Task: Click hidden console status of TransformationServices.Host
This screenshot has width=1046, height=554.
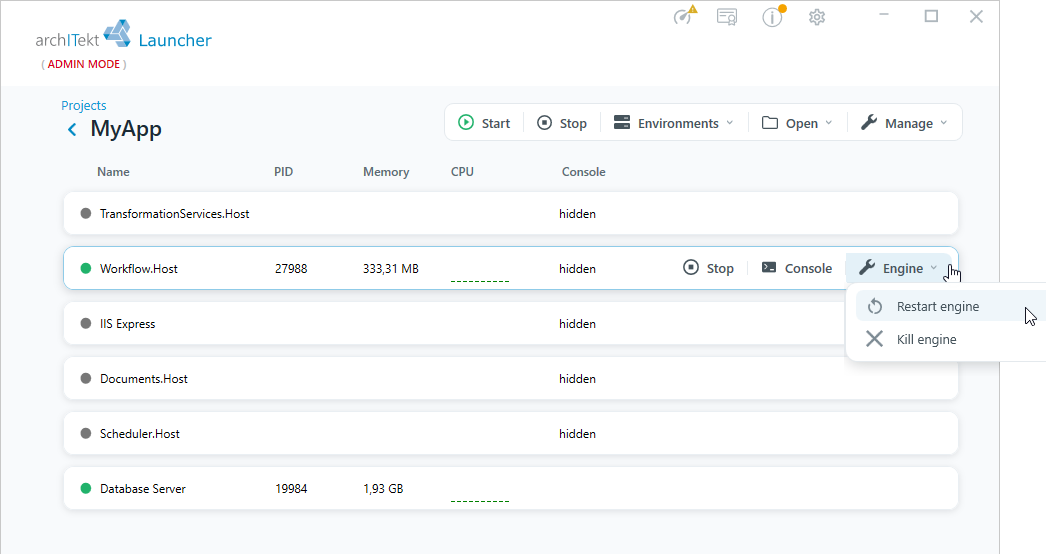Action: (577, 214)
